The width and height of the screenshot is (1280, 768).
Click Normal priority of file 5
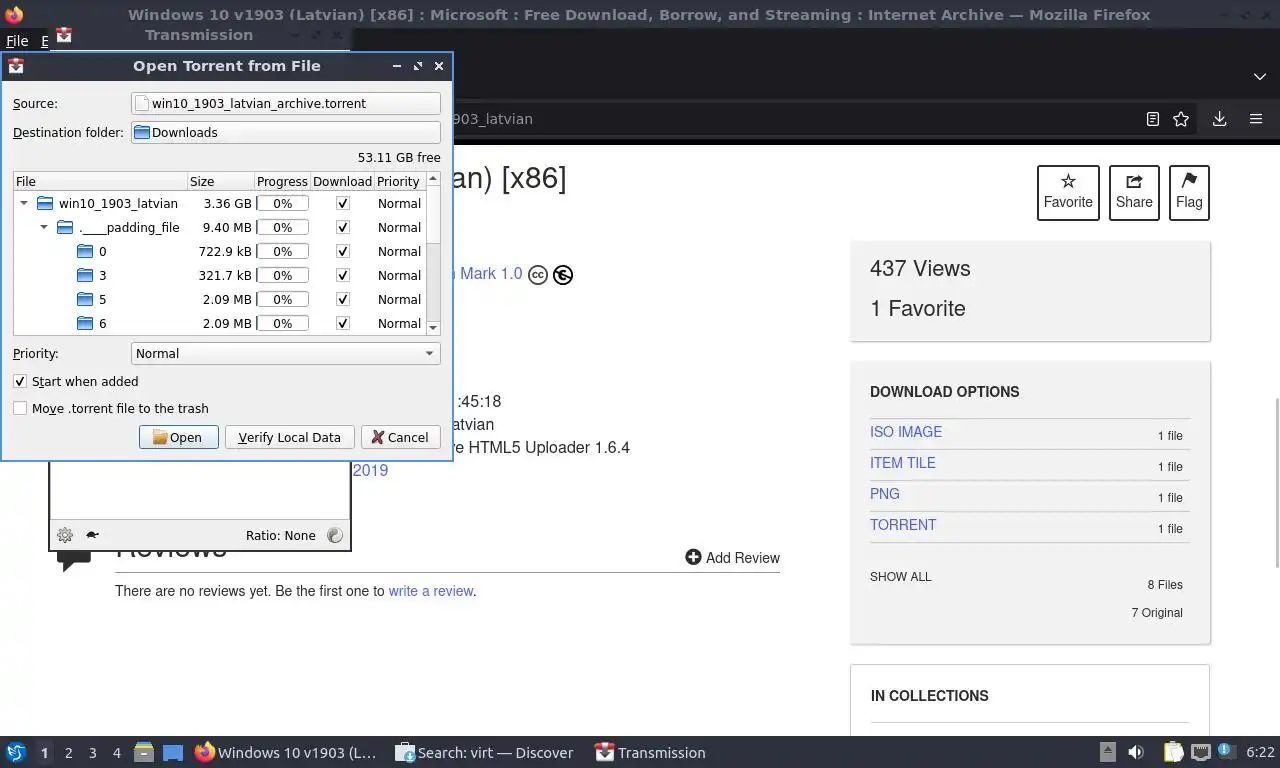(399, 299)
